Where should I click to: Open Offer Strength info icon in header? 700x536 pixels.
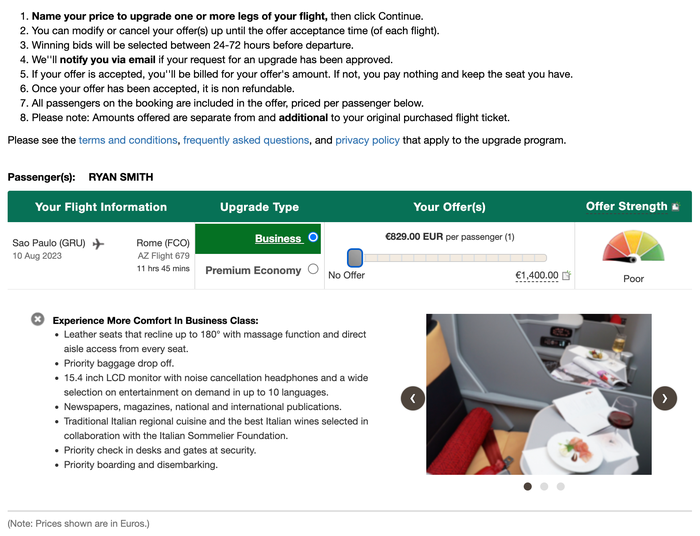676,207
